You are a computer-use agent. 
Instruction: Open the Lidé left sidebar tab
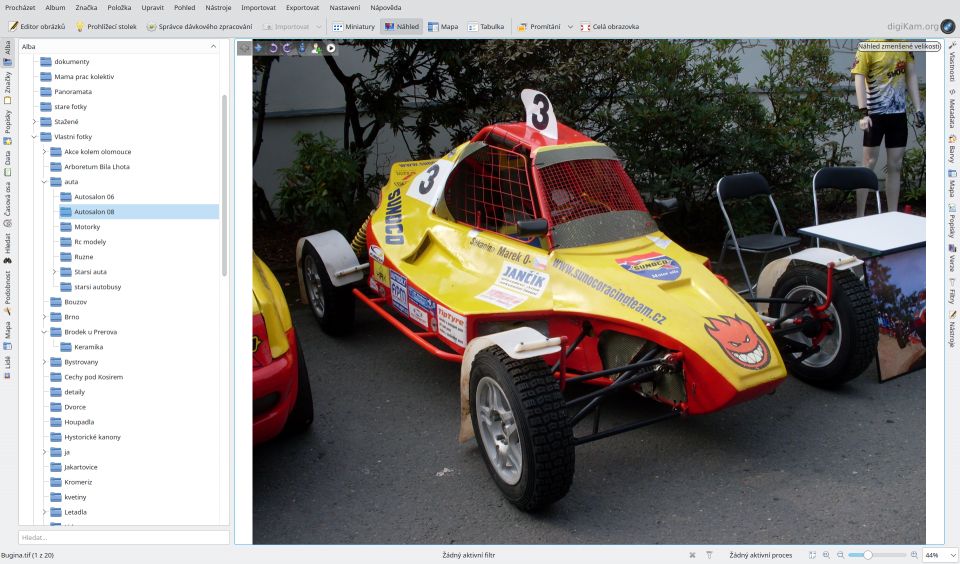coord(7,367)
